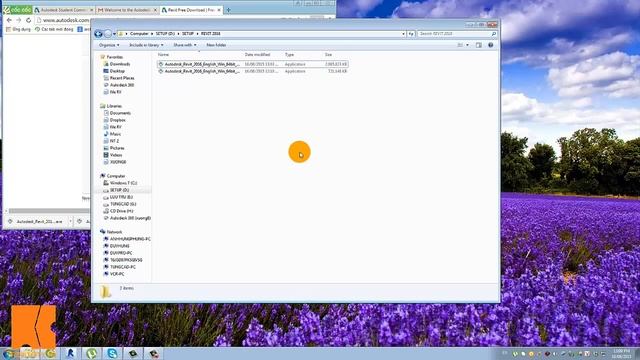The height and width of the screenshot is (360, 640).
Task: Select Libraries in navigation pane
Action: [114, 106]
